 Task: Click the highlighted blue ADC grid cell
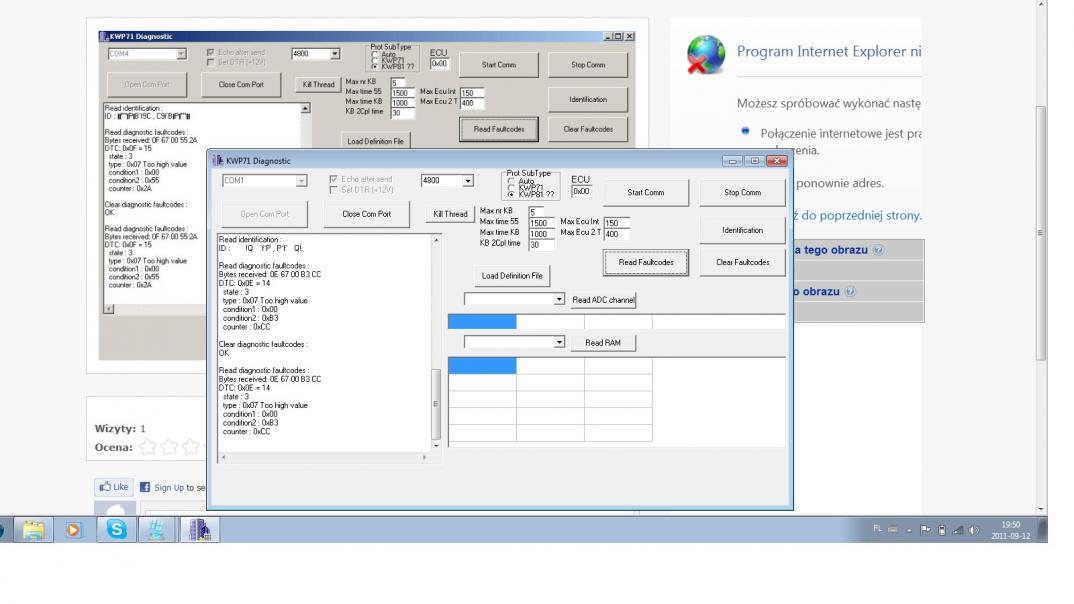(482, 321)
